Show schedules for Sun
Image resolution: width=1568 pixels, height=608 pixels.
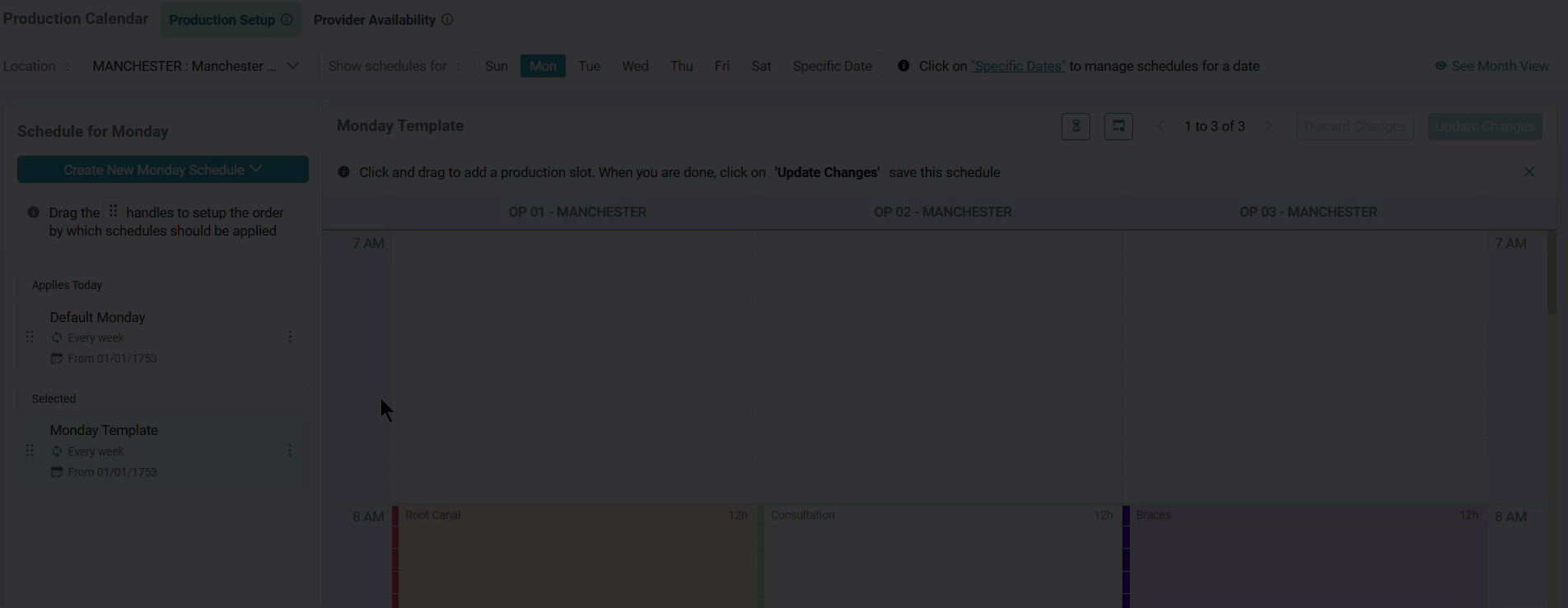click(497, 66)
